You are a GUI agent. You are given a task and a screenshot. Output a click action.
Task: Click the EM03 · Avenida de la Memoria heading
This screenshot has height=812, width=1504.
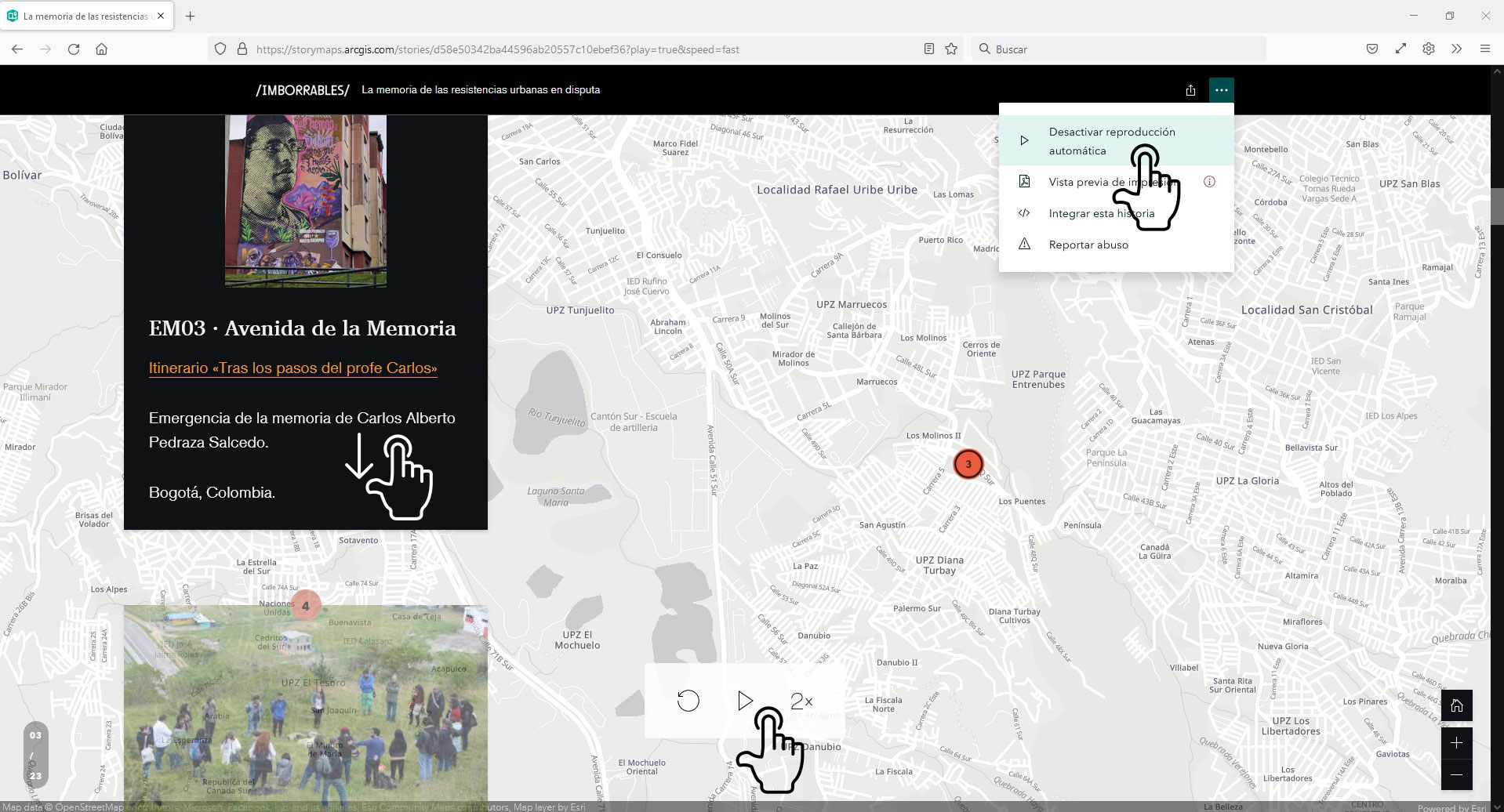[303, 328]
